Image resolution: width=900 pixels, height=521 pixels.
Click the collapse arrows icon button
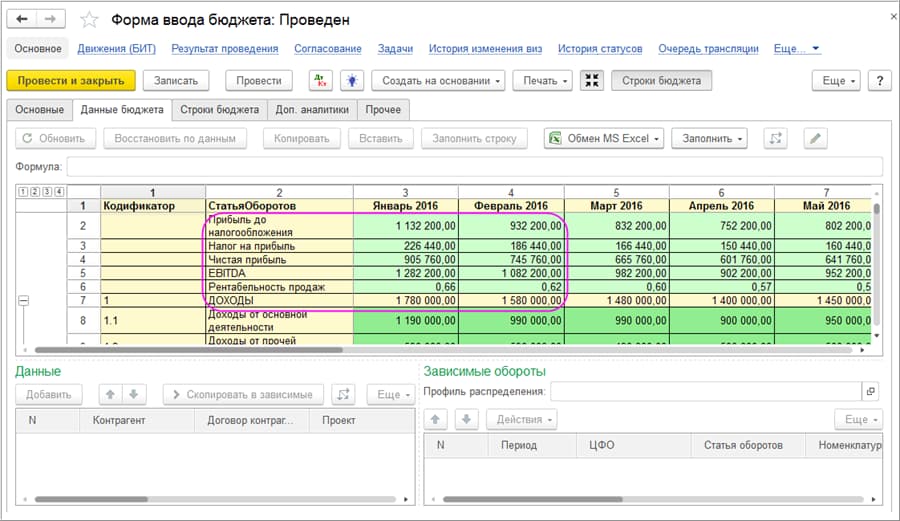click(592, 81)
